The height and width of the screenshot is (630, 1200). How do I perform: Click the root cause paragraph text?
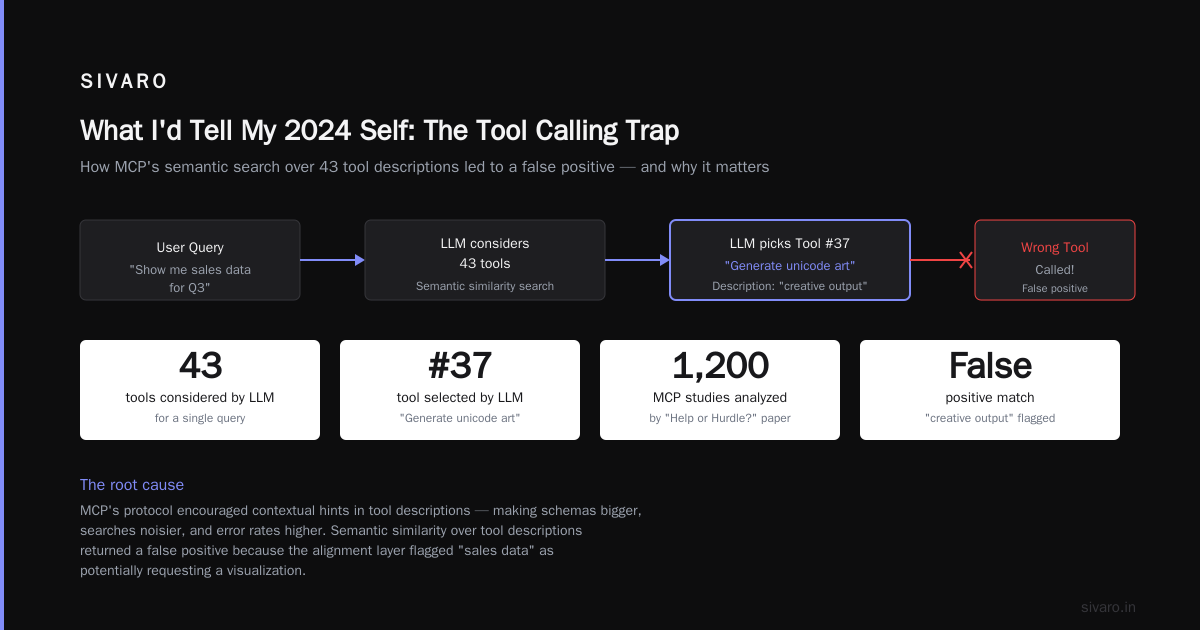(361, 541)
